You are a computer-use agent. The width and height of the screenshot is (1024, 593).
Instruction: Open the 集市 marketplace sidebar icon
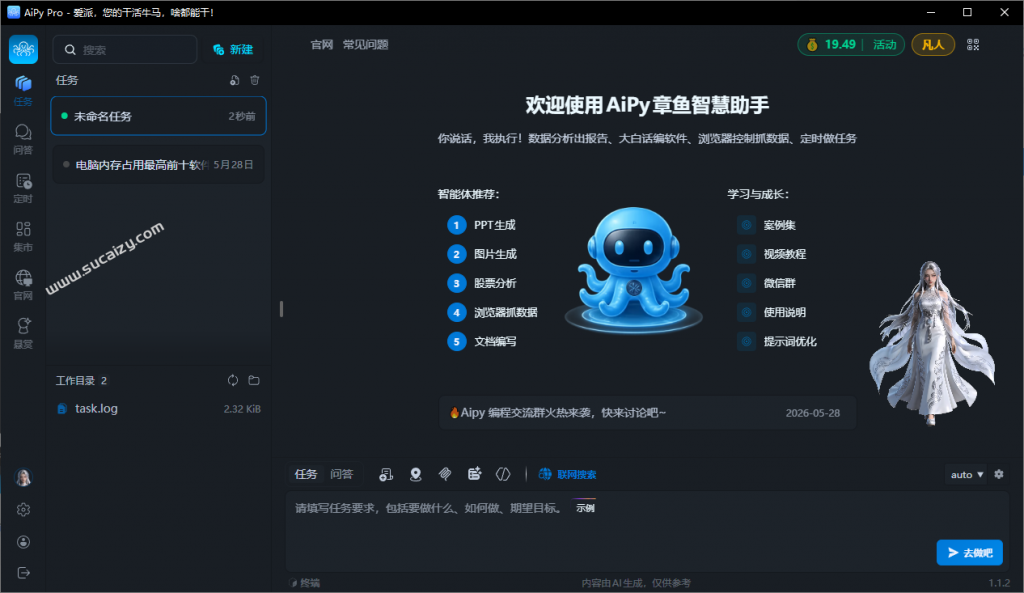tap(24, 236)
